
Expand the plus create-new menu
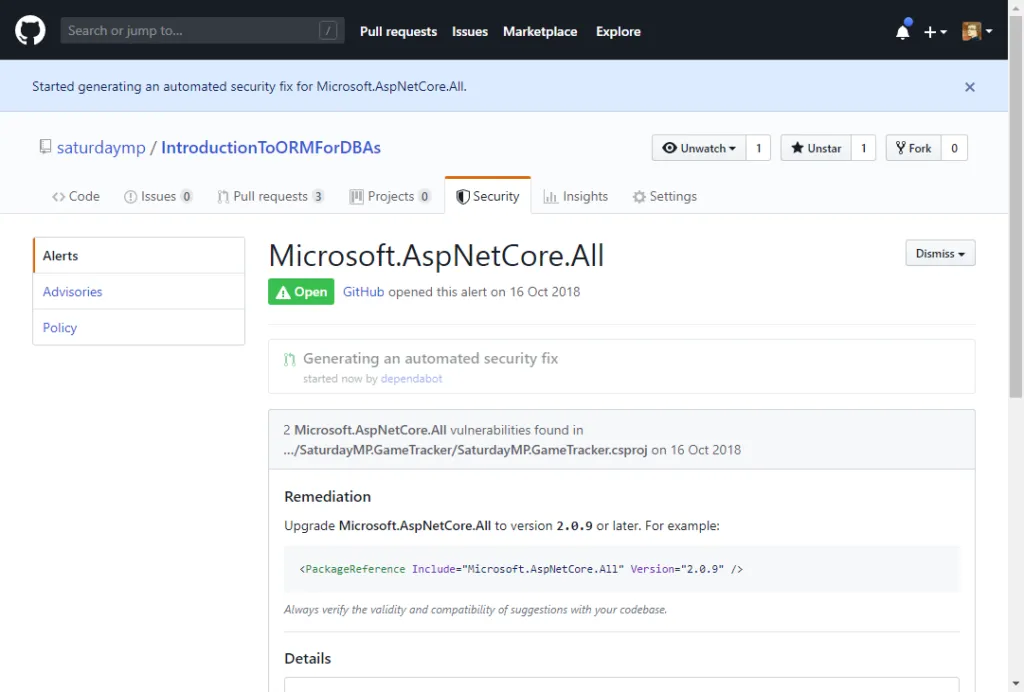[x=935, y=31]
